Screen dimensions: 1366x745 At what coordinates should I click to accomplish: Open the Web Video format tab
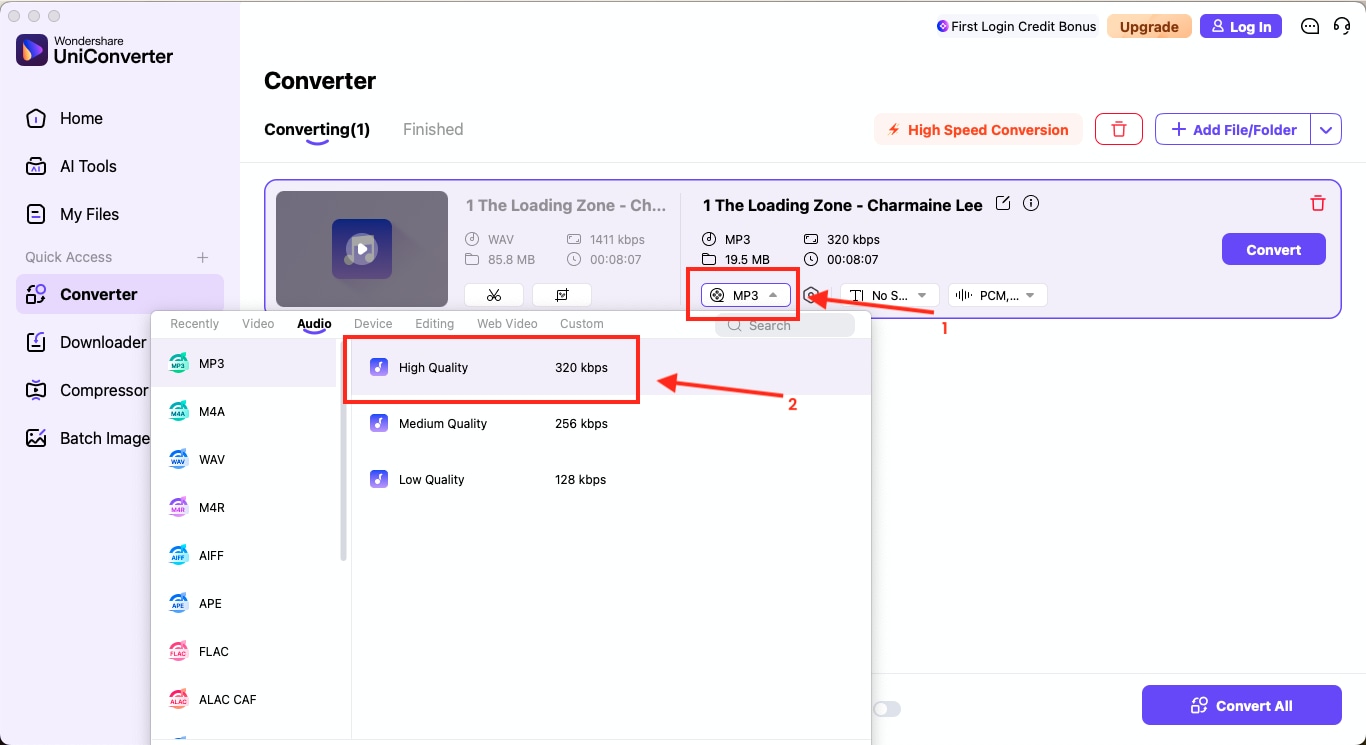tap(507, 324)
